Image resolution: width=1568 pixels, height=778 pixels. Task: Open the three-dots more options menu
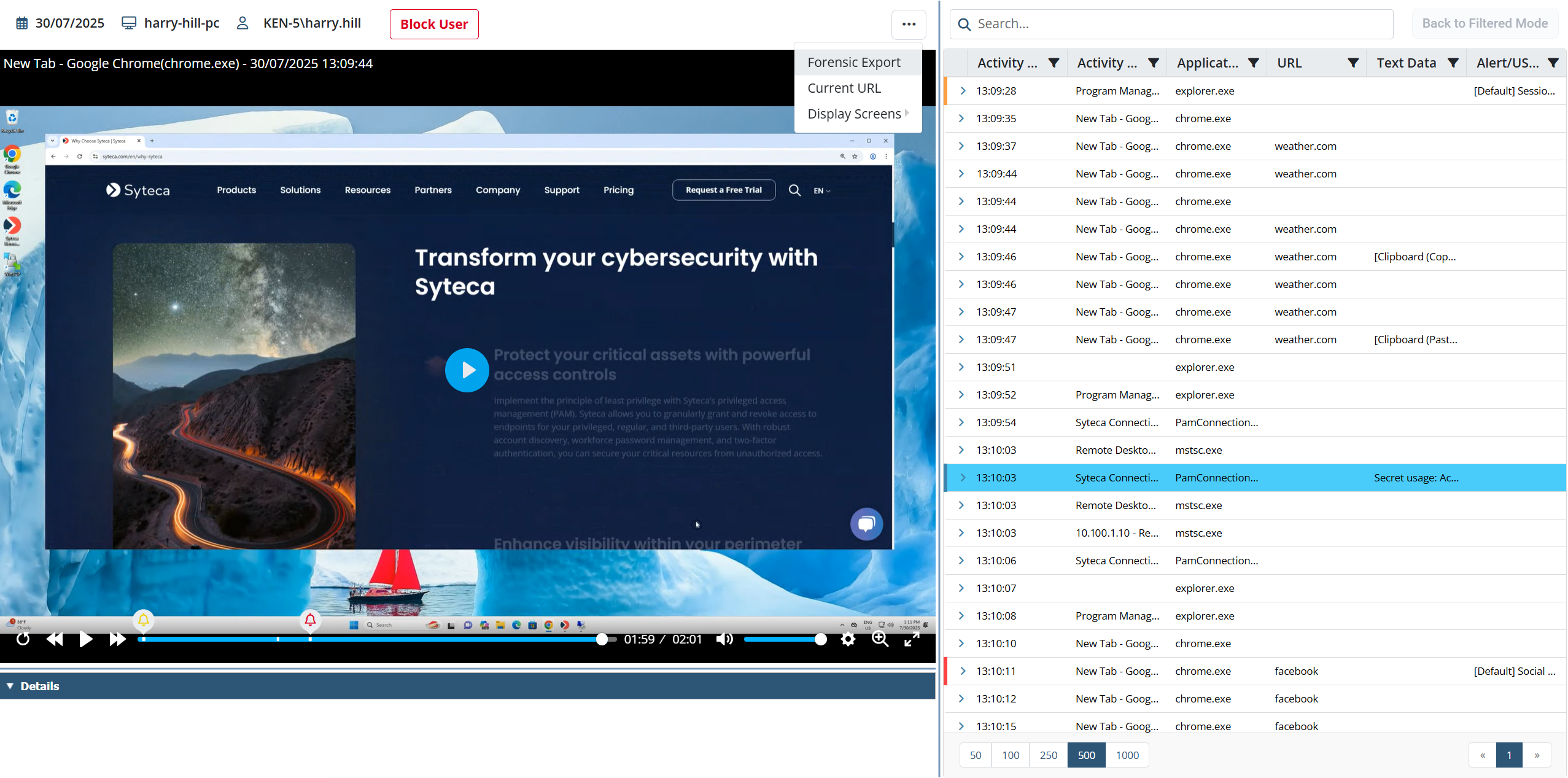pyautogui.click(x=909, y=25)
